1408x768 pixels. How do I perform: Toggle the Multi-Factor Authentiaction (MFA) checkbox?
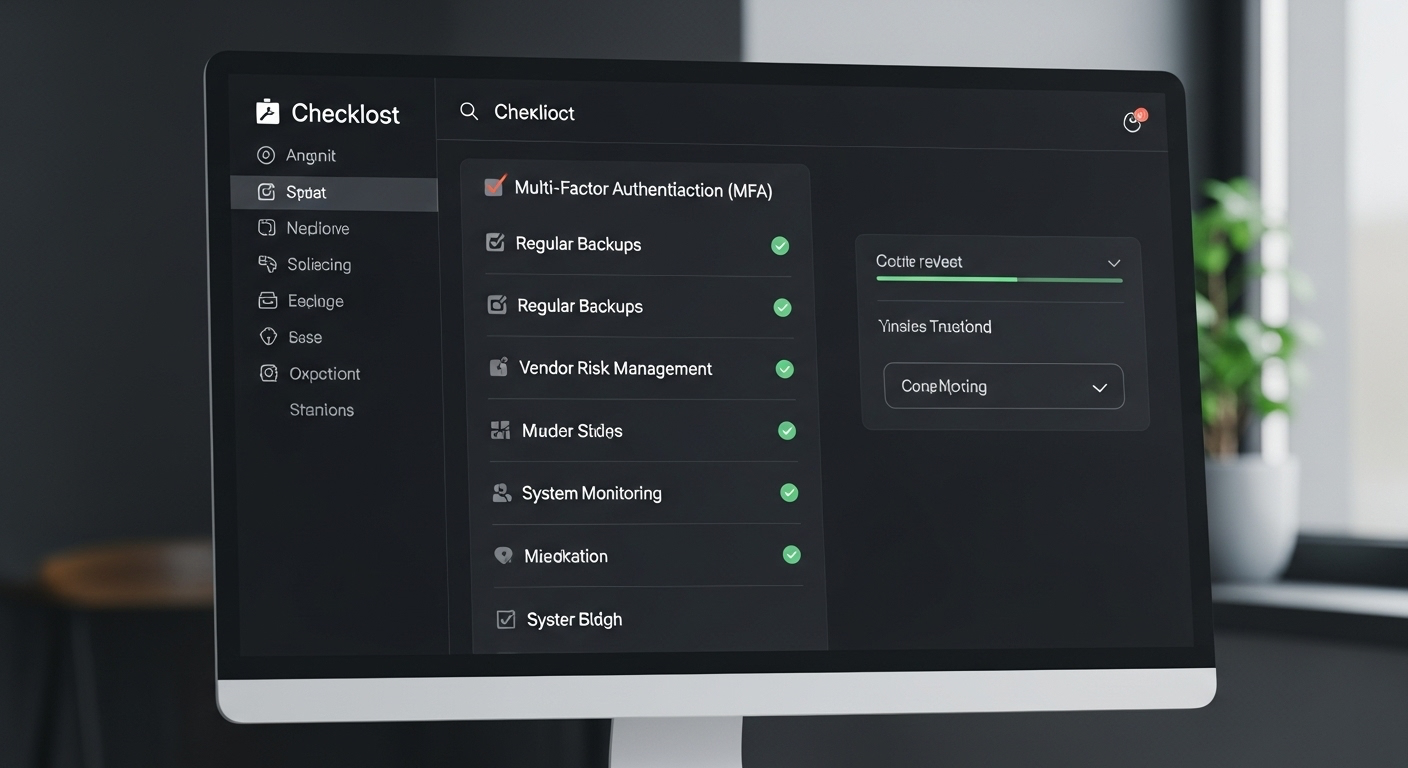click(494, 186)
